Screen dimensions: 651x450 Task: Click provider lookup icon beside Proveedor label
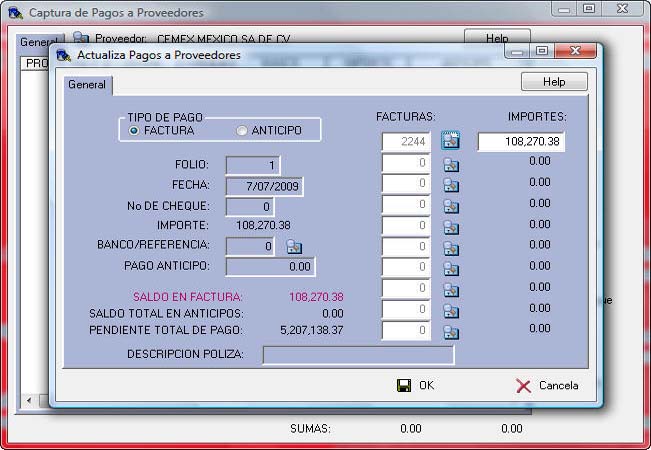(81, 37)
